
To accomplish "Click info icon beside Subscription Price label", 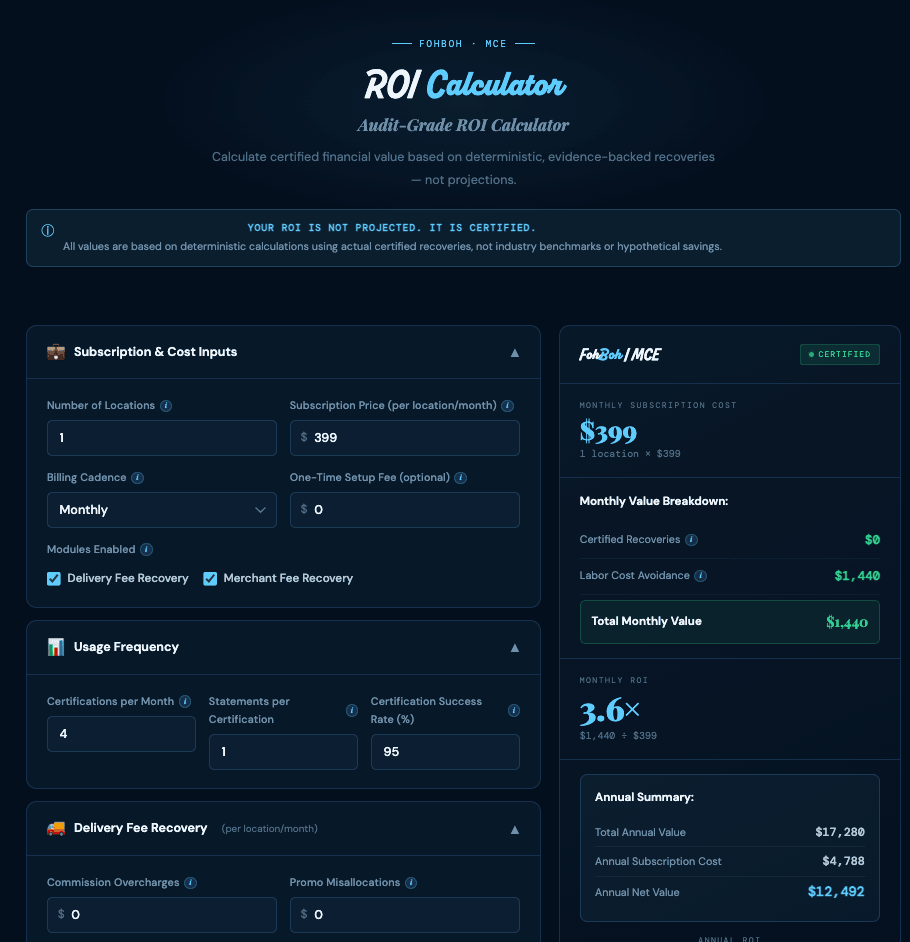I will point(508,406).
